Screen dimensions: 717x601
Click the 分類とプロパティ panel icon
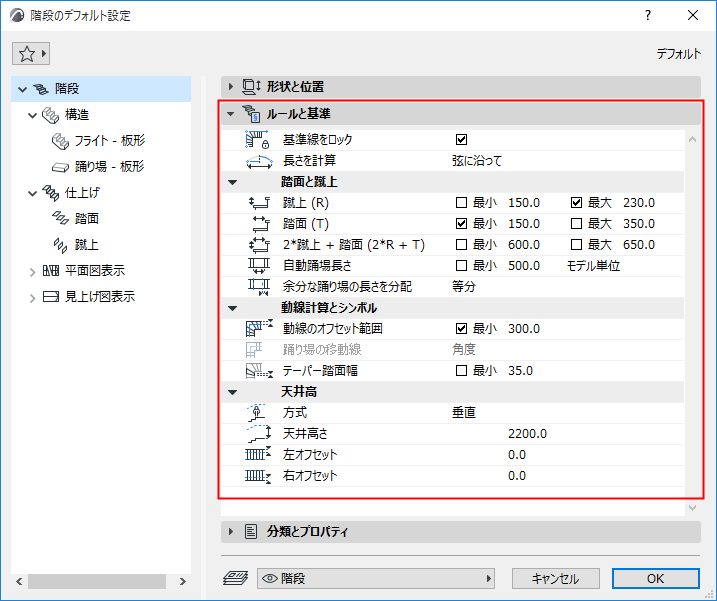point(251,531)
